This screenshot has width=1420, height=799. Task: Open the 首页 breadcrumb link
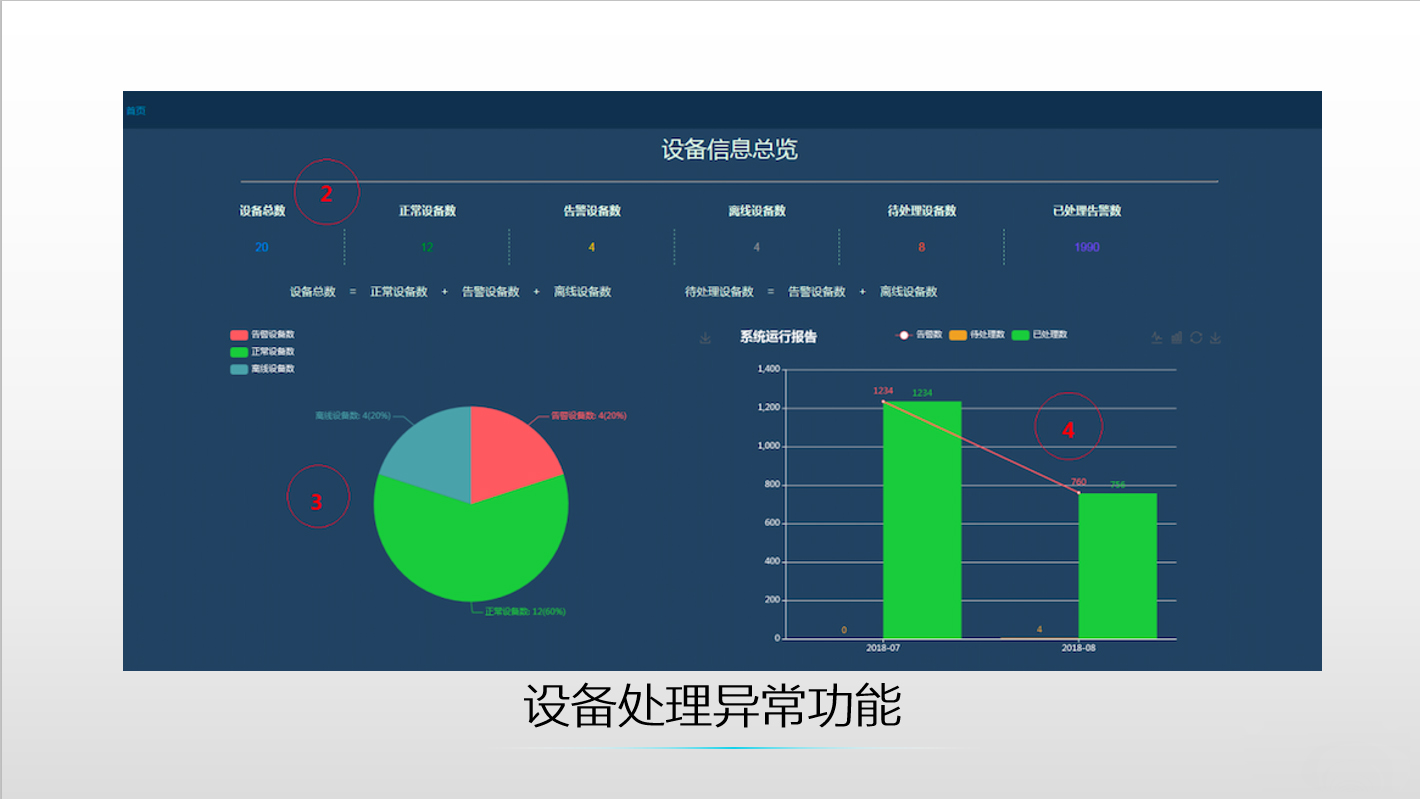point(136,111)
